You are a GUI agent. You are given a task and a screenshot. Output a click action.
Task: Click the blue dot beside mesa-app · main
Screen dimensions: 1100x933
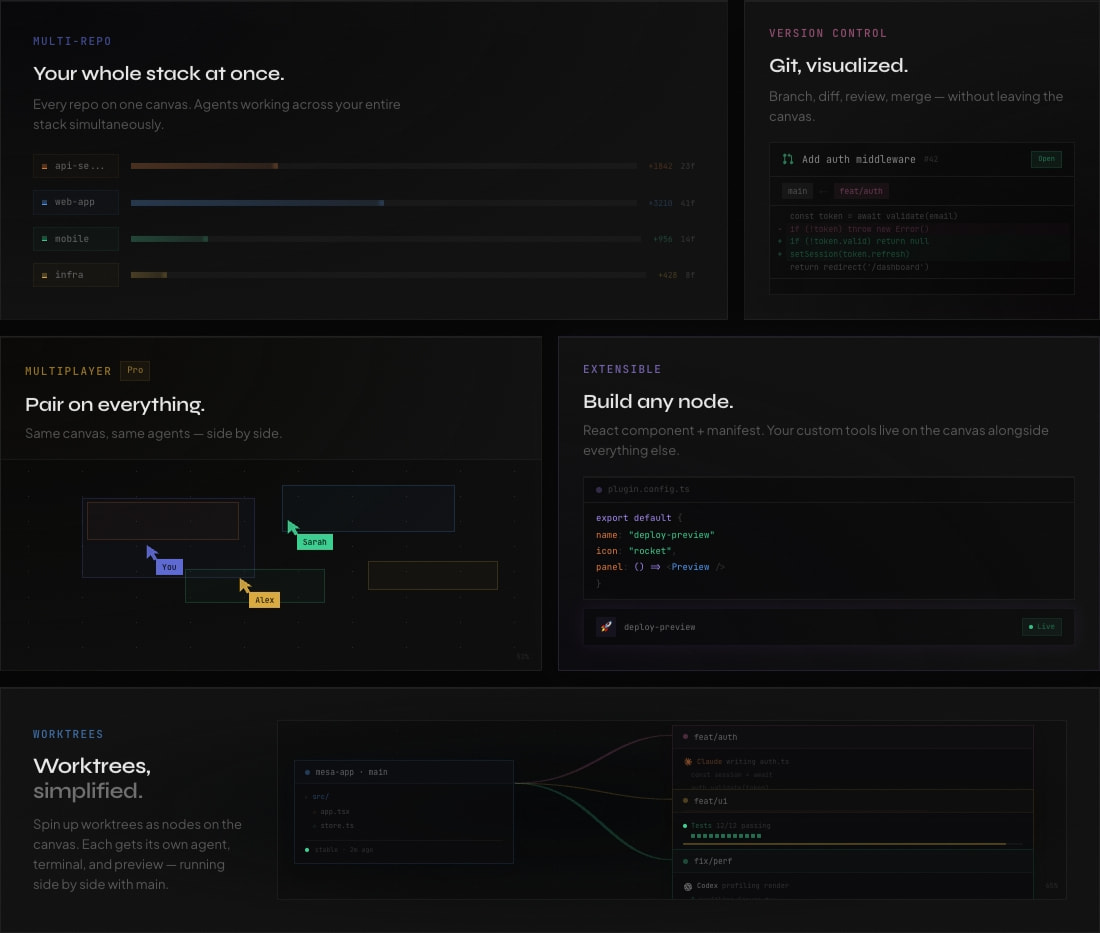pyautogui.click(x=307, y=772)
